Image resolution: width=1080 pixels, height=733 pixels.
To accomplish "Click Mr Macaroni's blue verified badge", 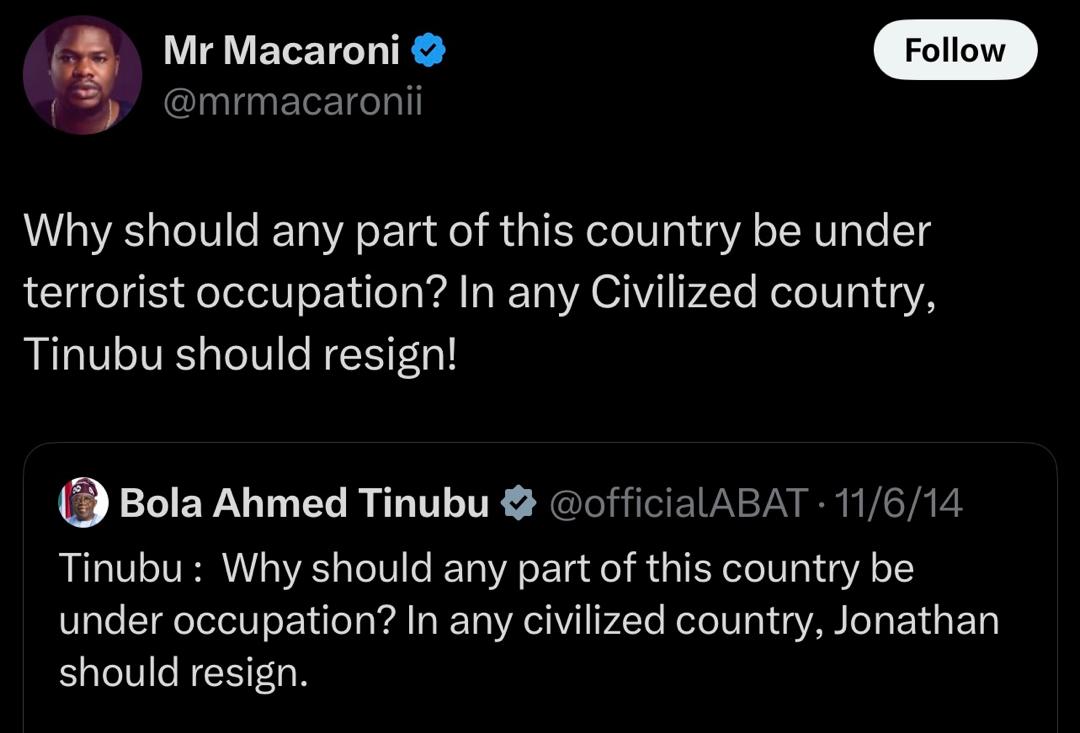I will [429, 50].
